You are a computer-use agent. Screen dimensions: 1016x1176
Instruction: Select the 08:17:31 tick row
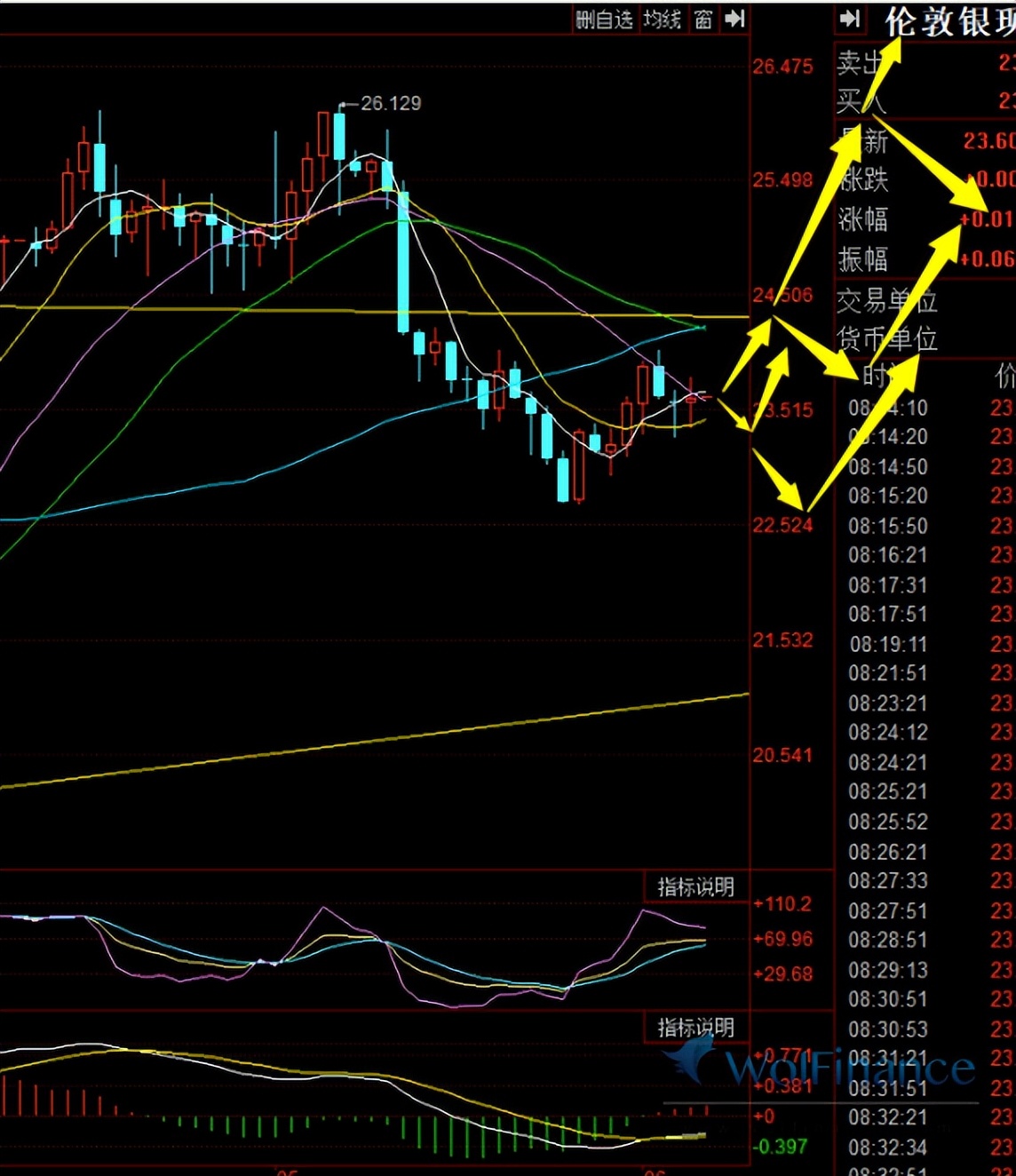[x=930, y=585]
